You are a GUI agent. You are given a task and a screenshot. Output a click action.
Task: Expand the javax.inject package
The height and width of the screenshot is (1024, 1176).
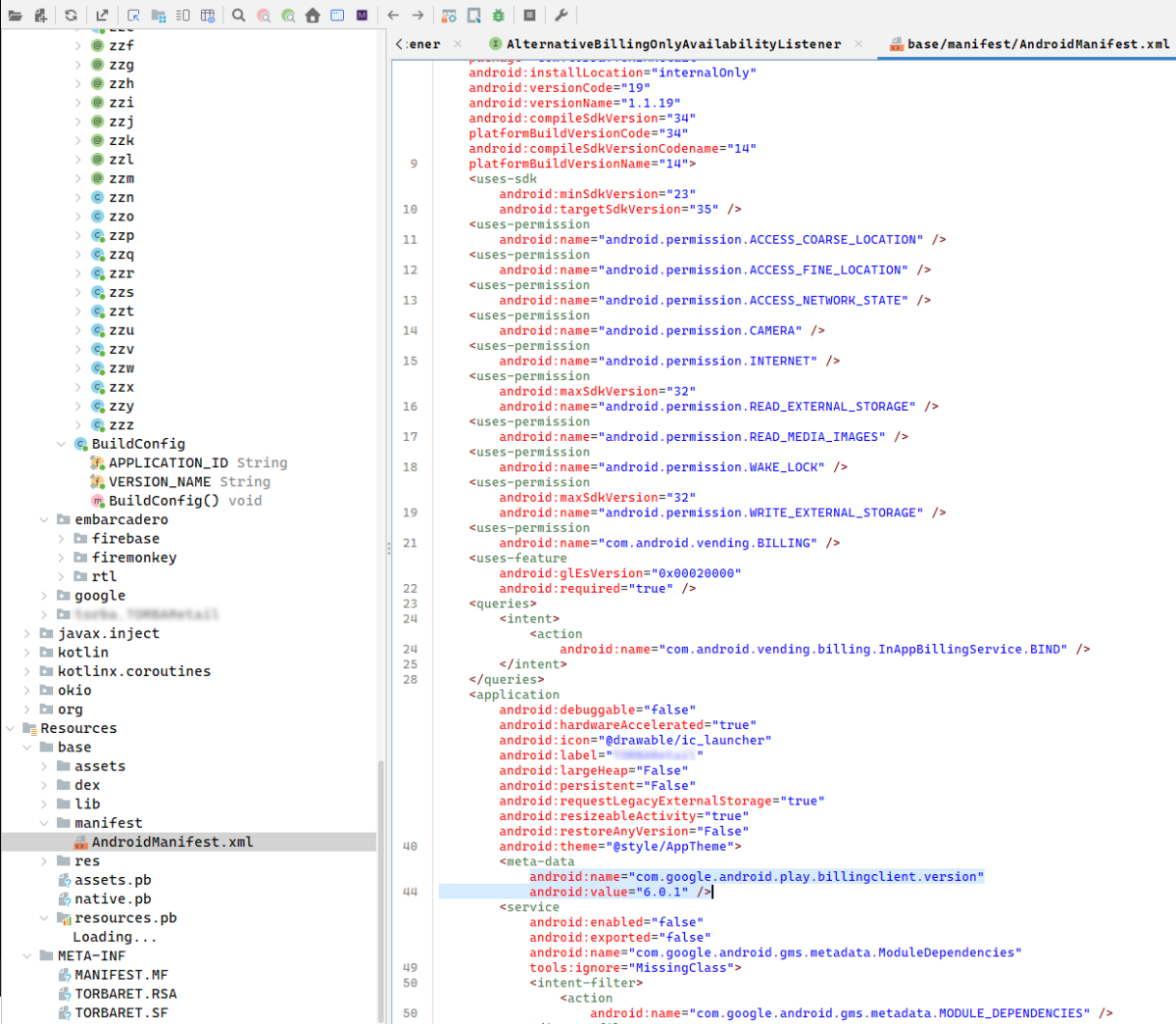[27, 634]
